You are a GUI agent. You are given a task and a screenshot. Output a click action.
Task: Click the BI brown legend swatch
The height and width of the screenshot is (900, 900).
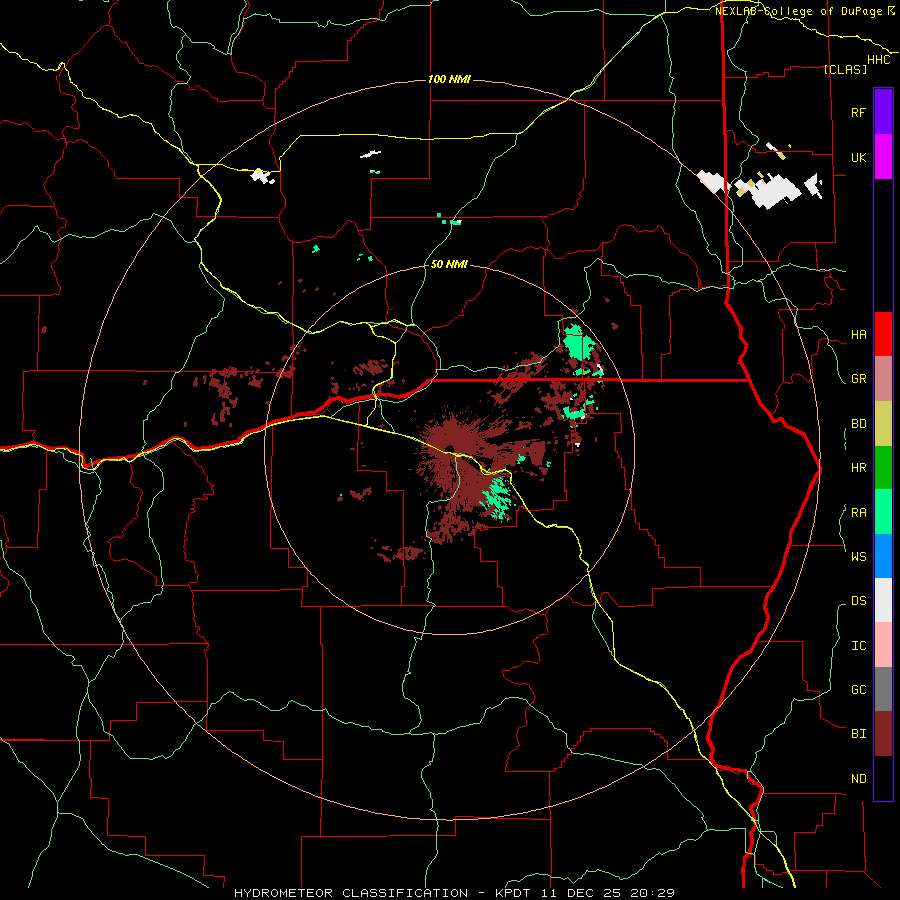tap(883, 734)
